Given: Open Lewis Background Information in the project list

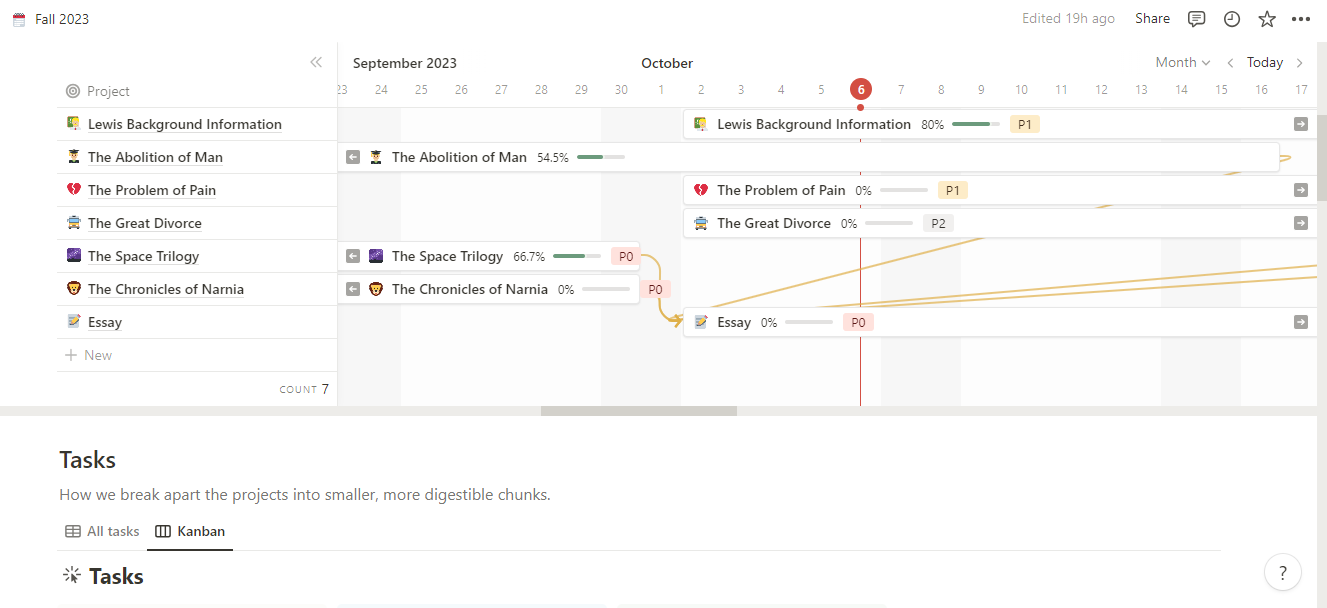Looking at the screenshot, I should point(185,124).
